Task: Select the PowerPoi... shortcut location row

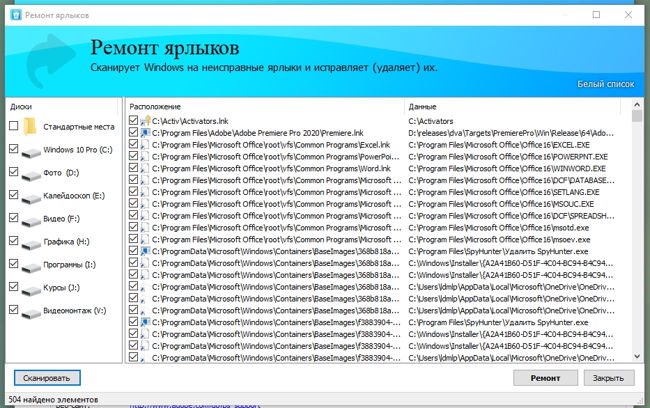Action: (276, 157)
